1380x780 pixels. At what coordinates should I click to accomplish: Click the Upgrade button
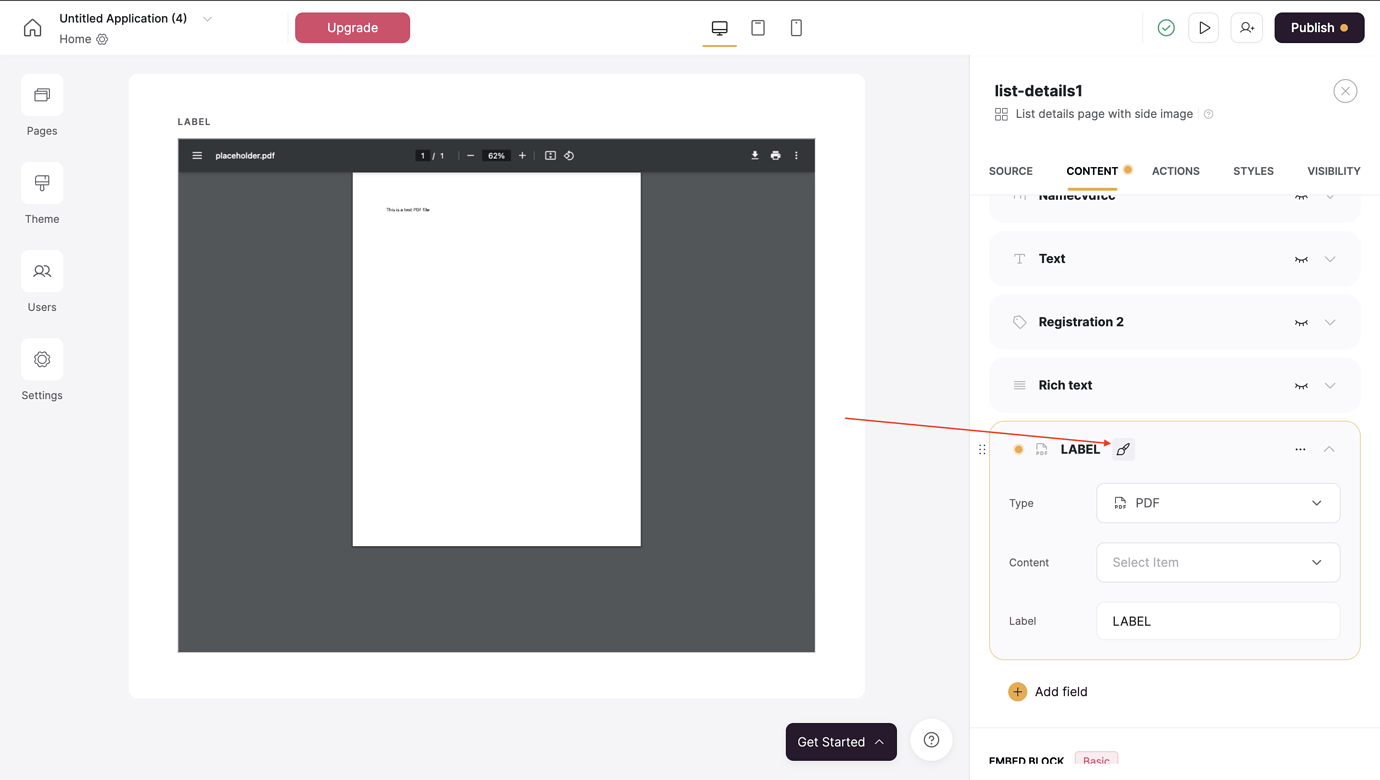[352, 27]
